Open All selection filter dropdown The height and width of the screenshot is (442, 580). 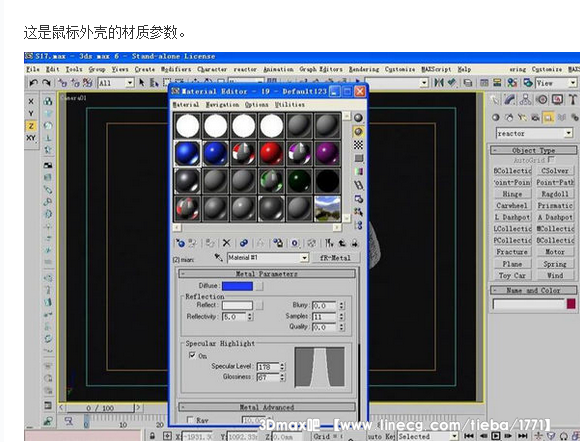pyautogui.click(x=129, y=83)
